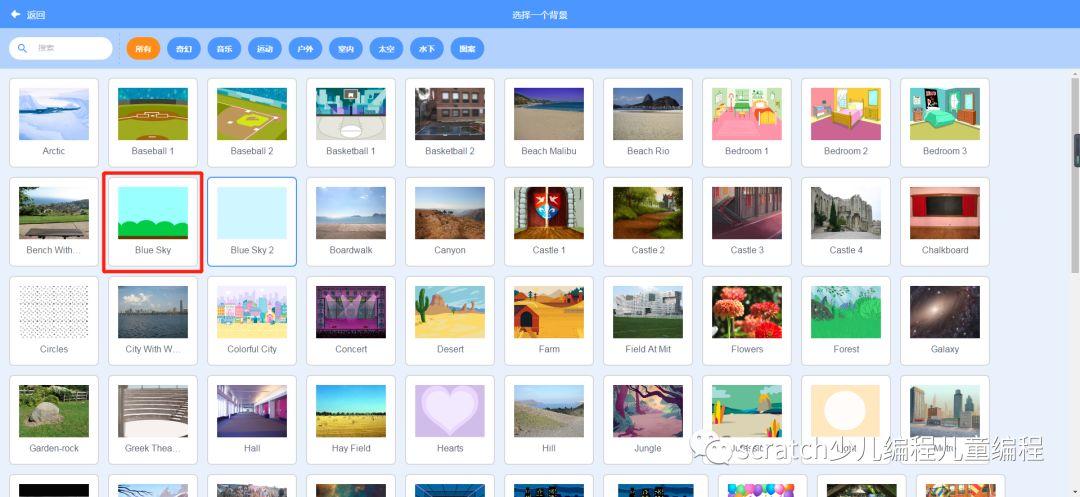Select the 所有 (All) category filter
Screen dimensions: 1080x497
(143, 49)
